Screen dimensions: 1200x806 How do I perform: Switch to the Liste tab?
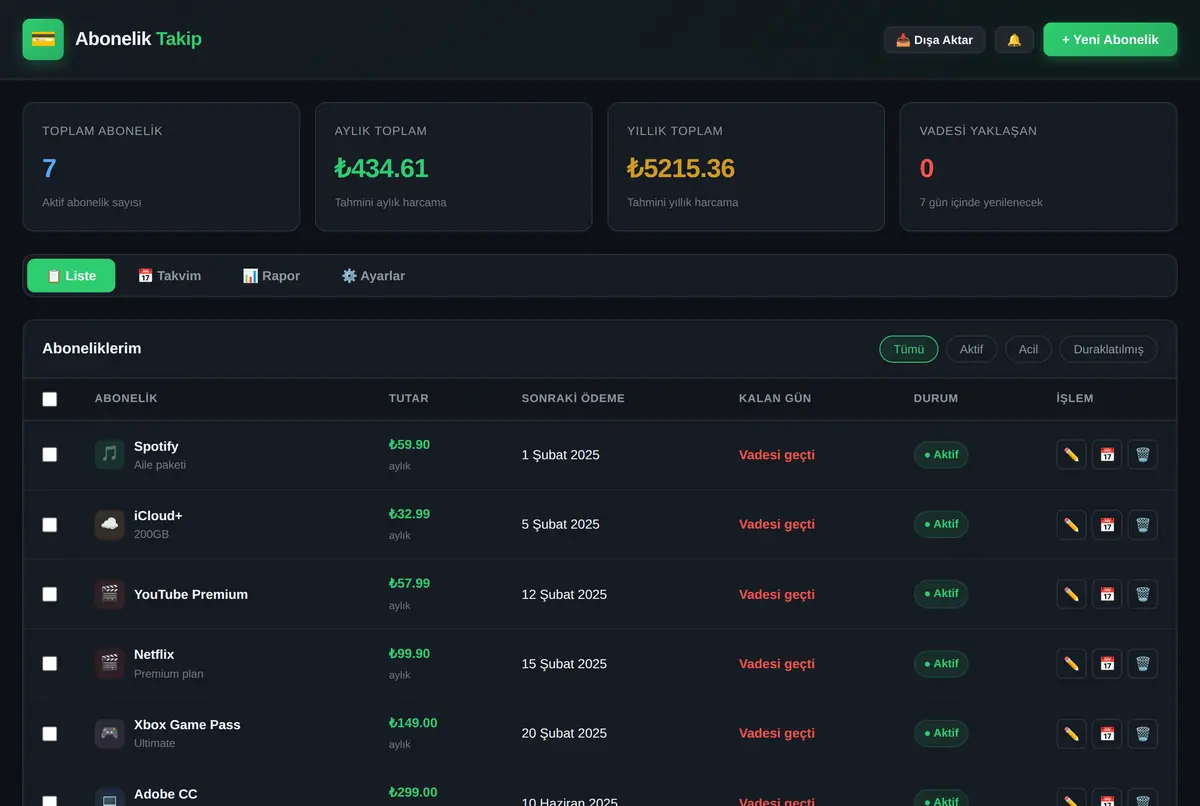71,276
